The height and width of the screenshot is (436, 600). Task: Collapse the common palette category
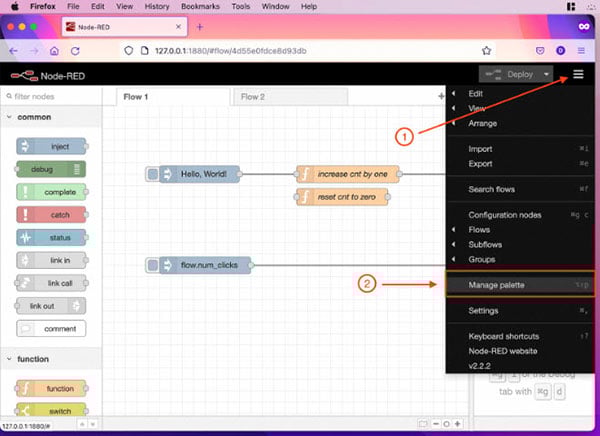[51, 117]
